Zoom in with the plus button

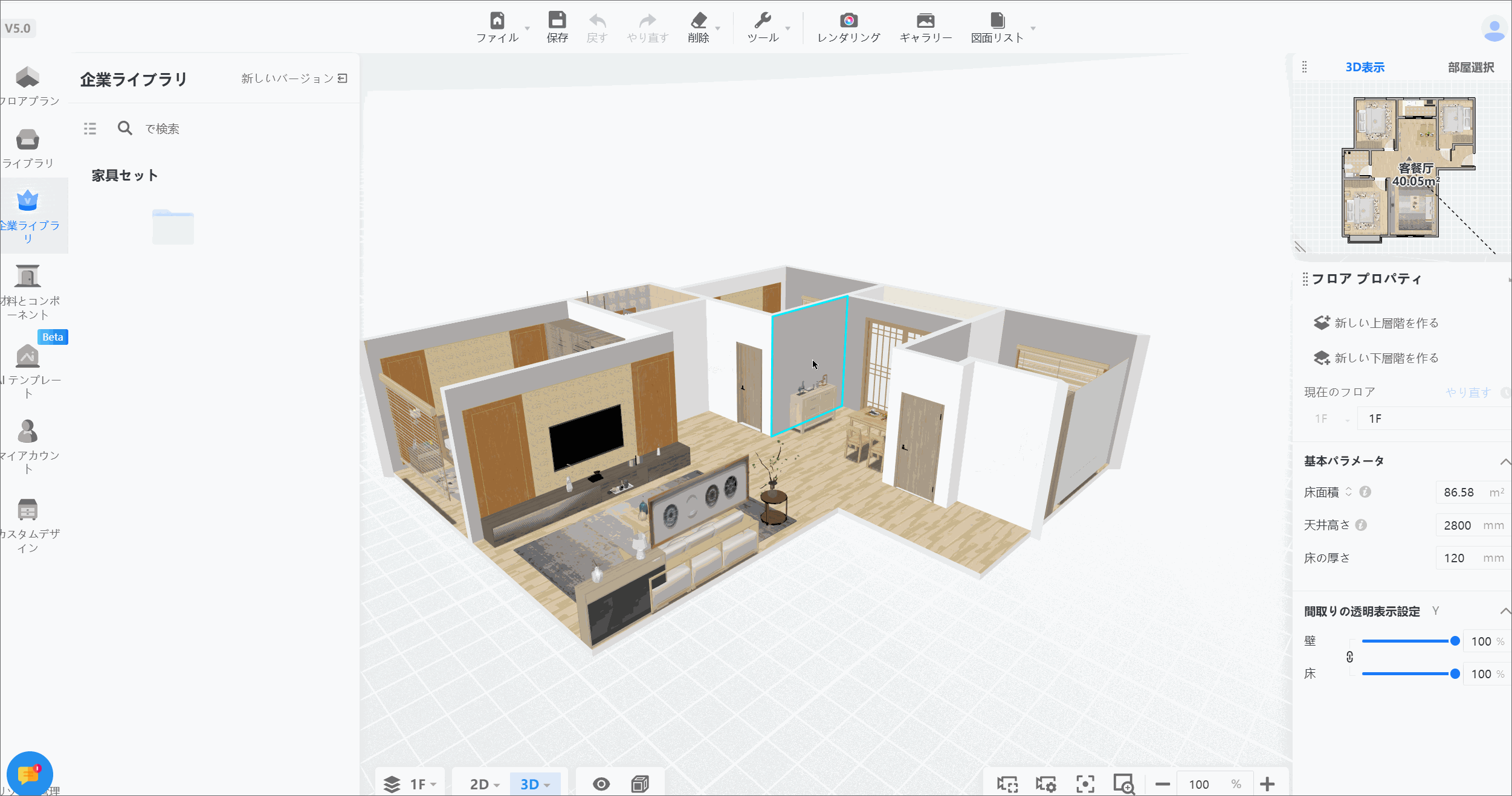pos(1267,784)
